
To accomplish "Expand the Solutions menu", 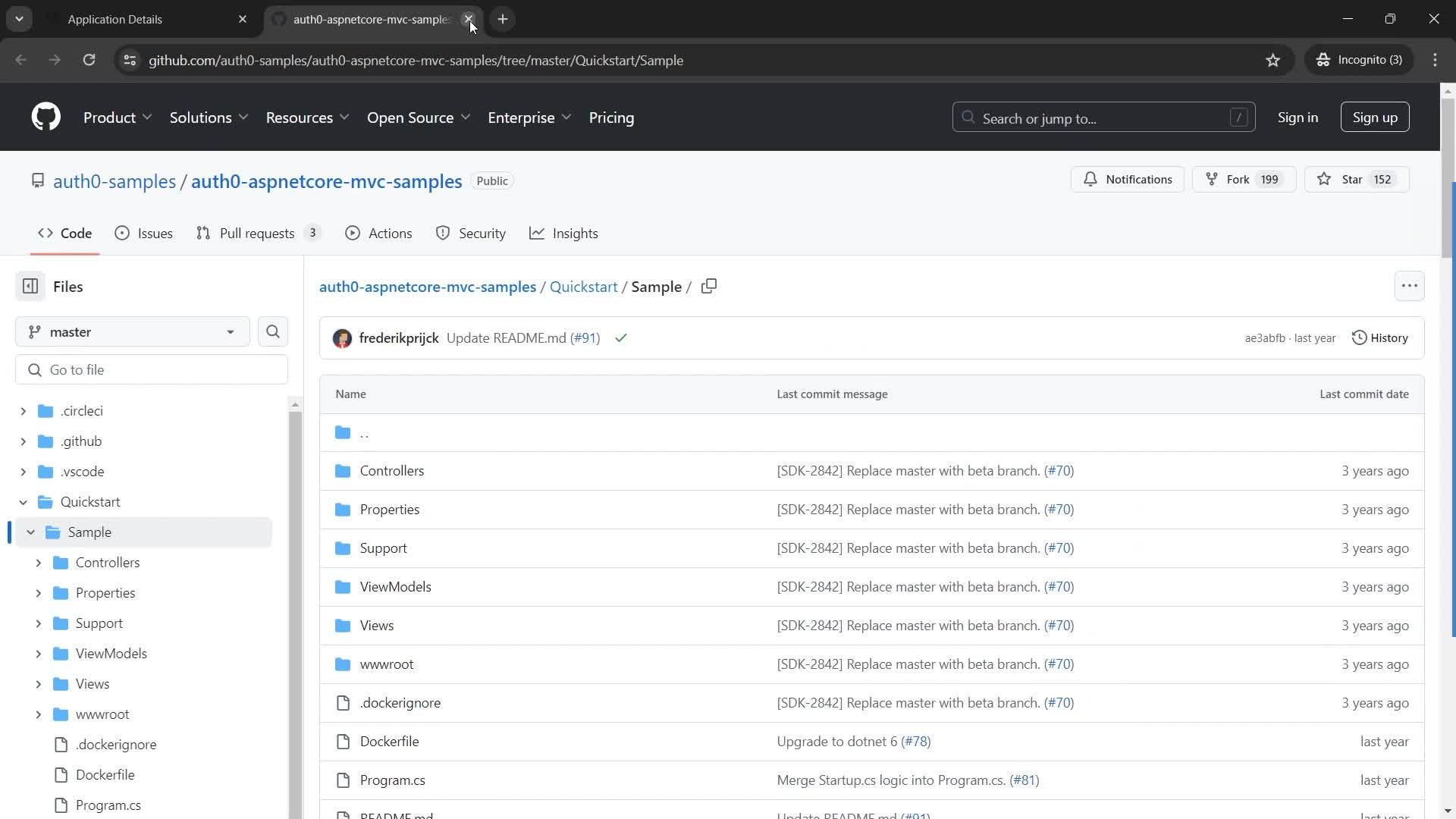I will (209, 118).
